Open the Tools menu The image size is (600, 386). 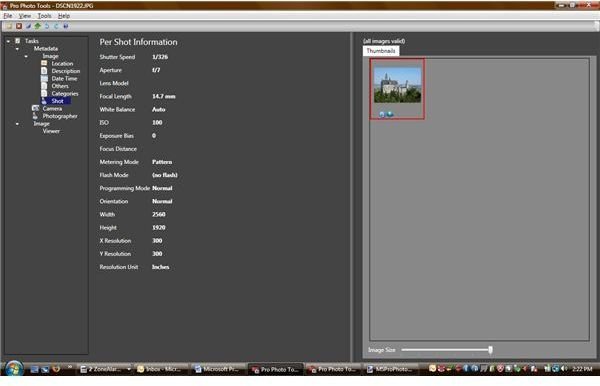click(x=44, y=16)
